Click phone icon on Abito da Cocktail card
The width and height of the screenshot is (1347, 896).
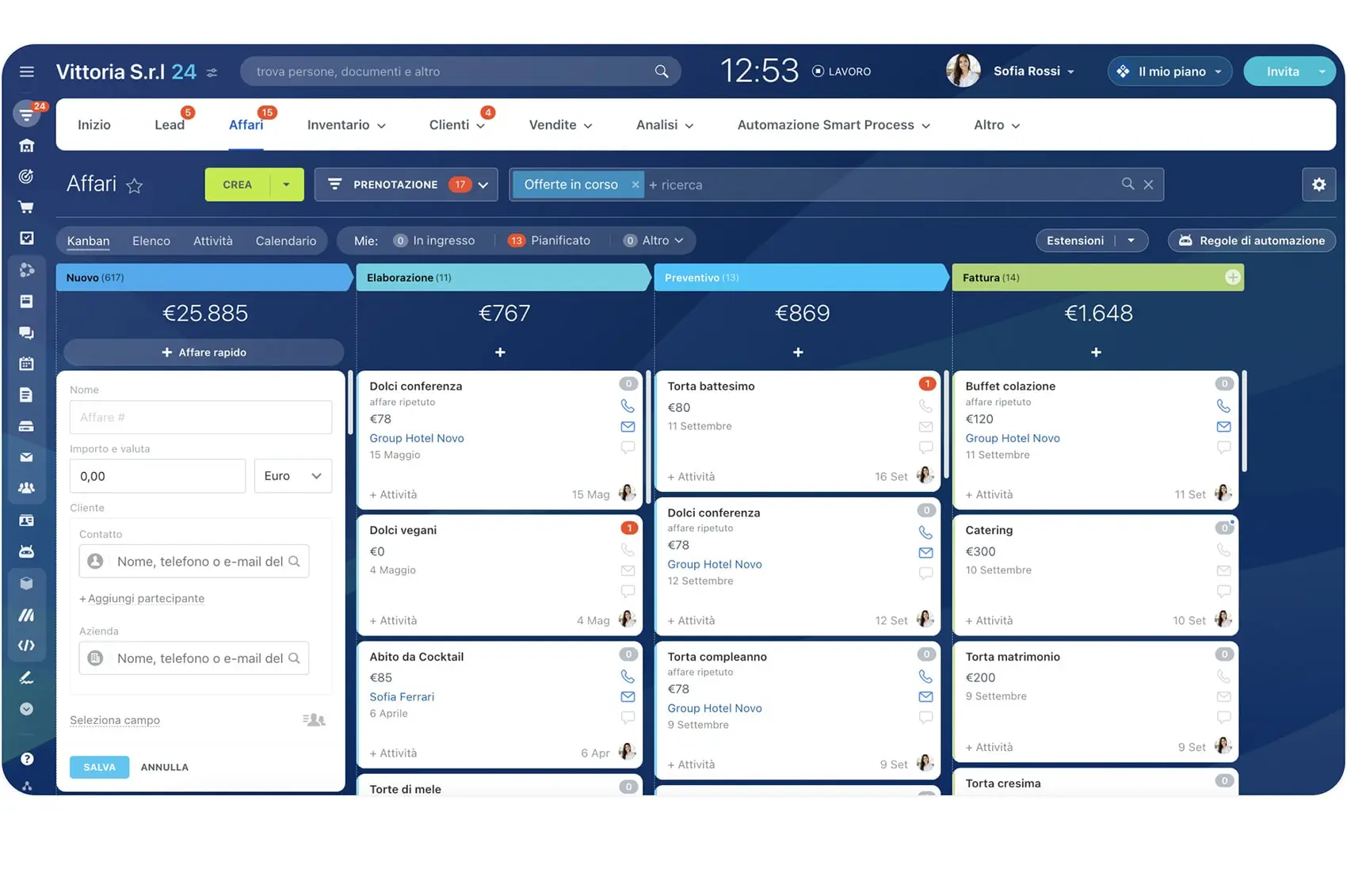coord(628,677)
